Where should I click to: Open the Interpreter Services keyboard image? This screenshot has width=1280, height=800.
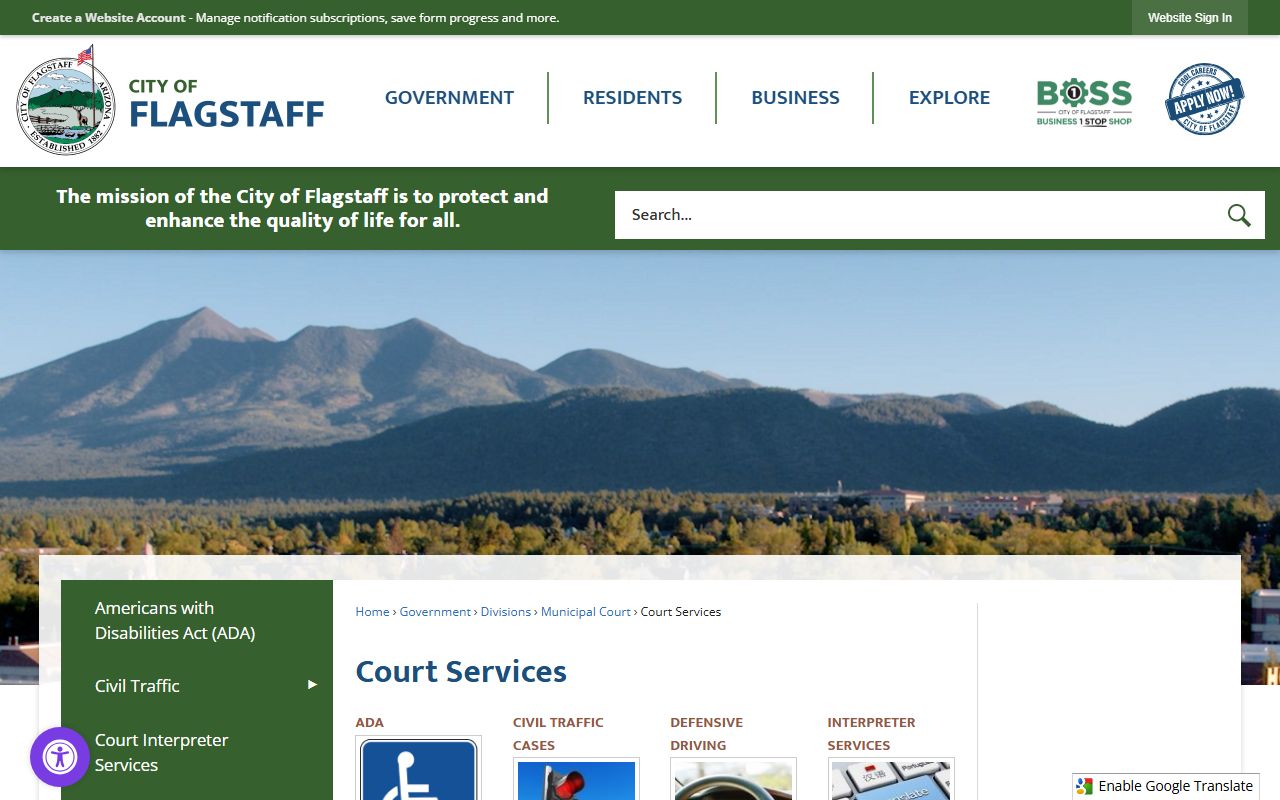click(x=891, y=779)
